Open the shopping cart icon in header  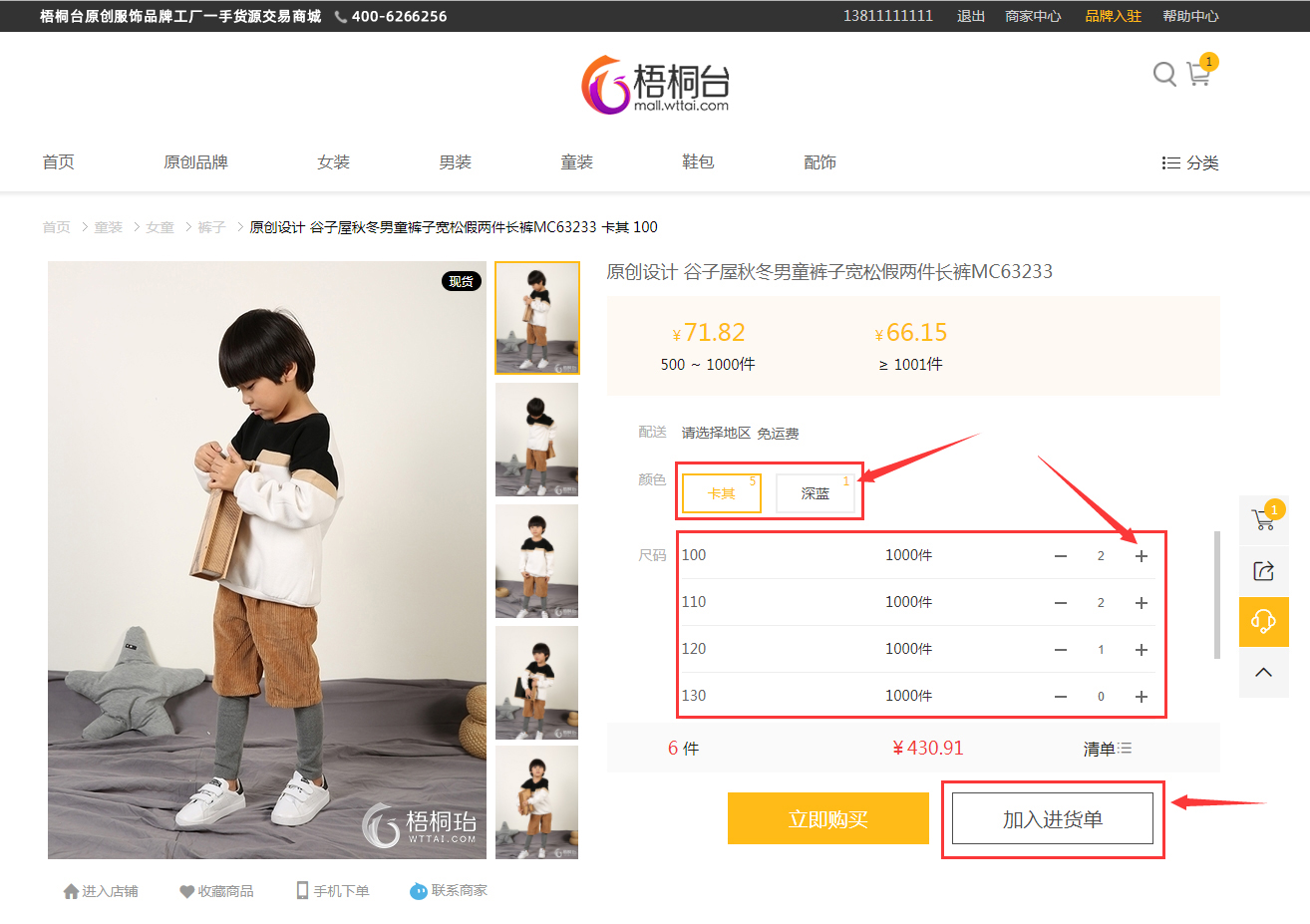click(1198, 74)
